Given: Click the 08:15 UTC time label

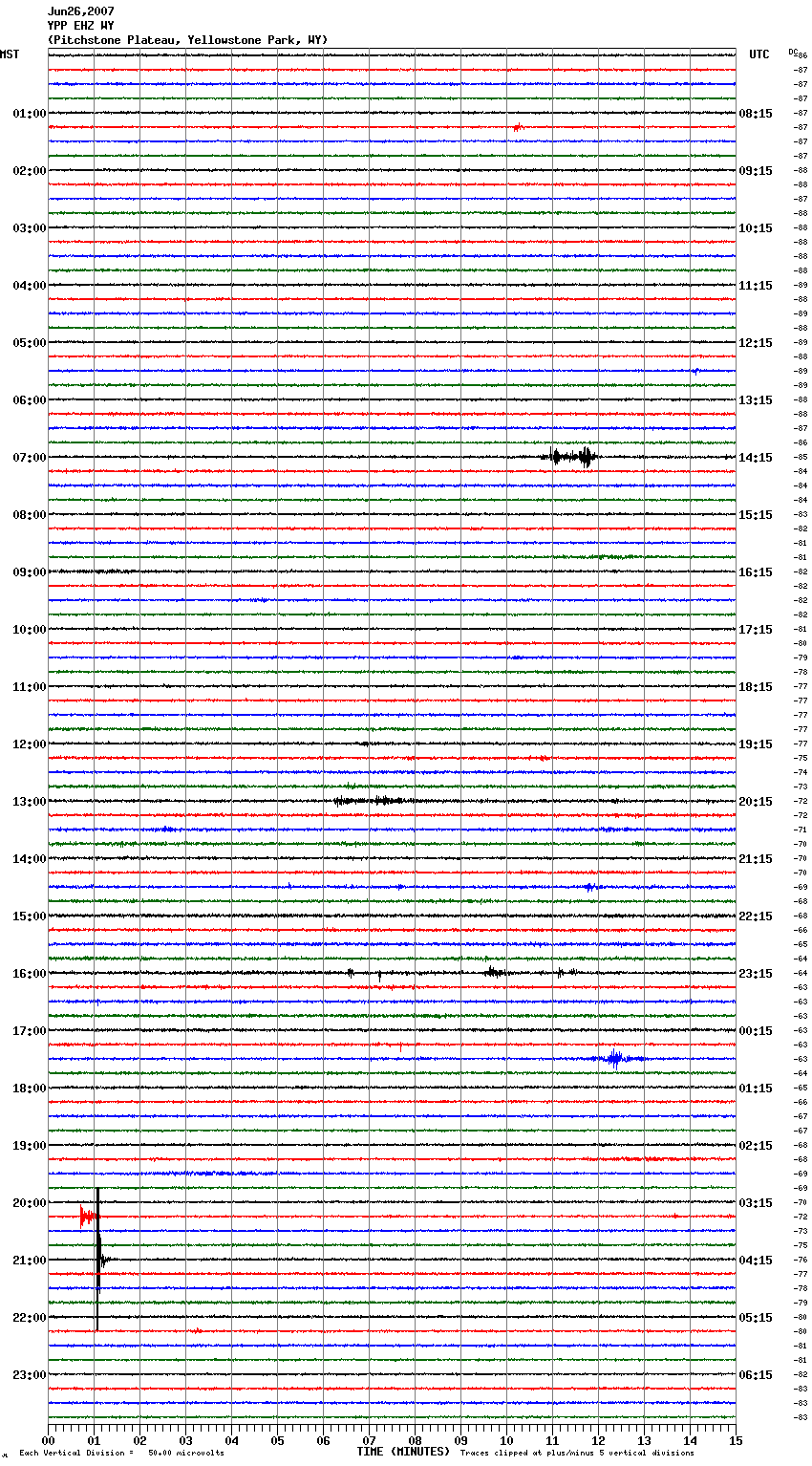Looking at the screenshot, I should (x=756, y=114).
